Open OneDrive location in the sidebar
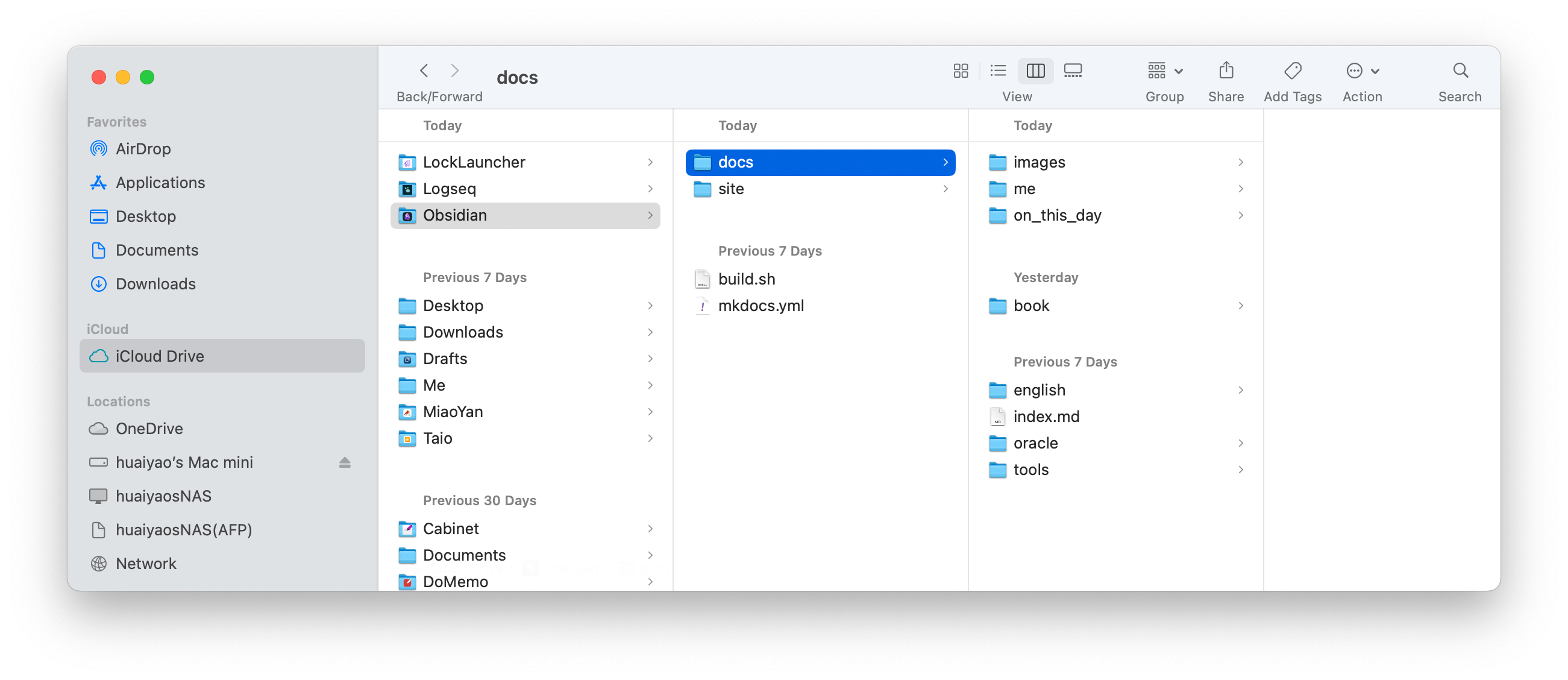Viewport: 1568px width, 680px height. (x=222, y=429)
